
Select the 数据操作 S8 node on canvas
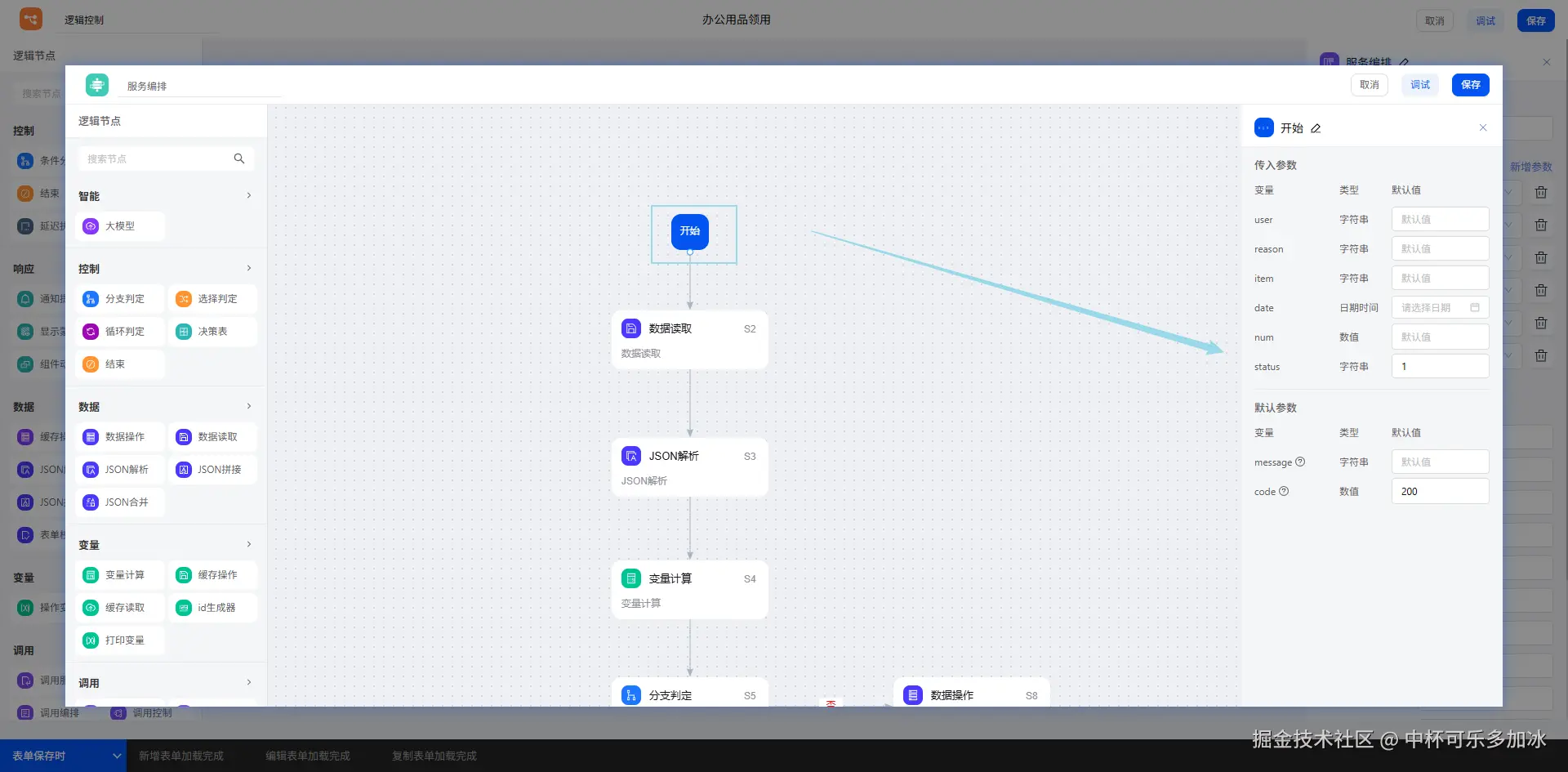coord(971,693)
